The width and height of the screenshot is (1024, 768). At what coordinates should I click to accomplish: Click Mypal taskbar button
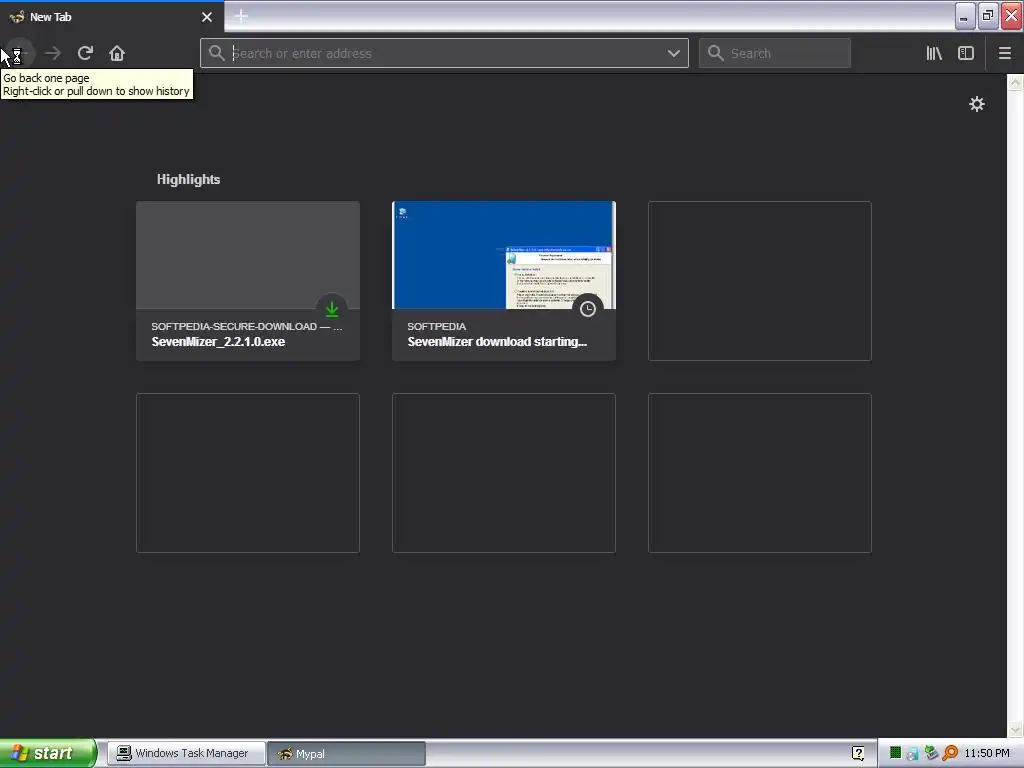(x=346, y=754)
